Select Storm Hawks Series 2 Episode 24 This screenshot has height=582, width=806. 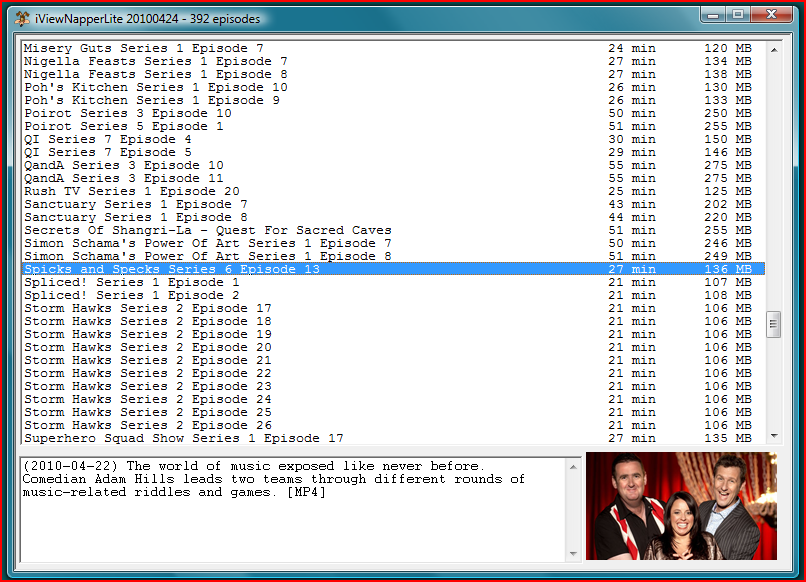394,399
